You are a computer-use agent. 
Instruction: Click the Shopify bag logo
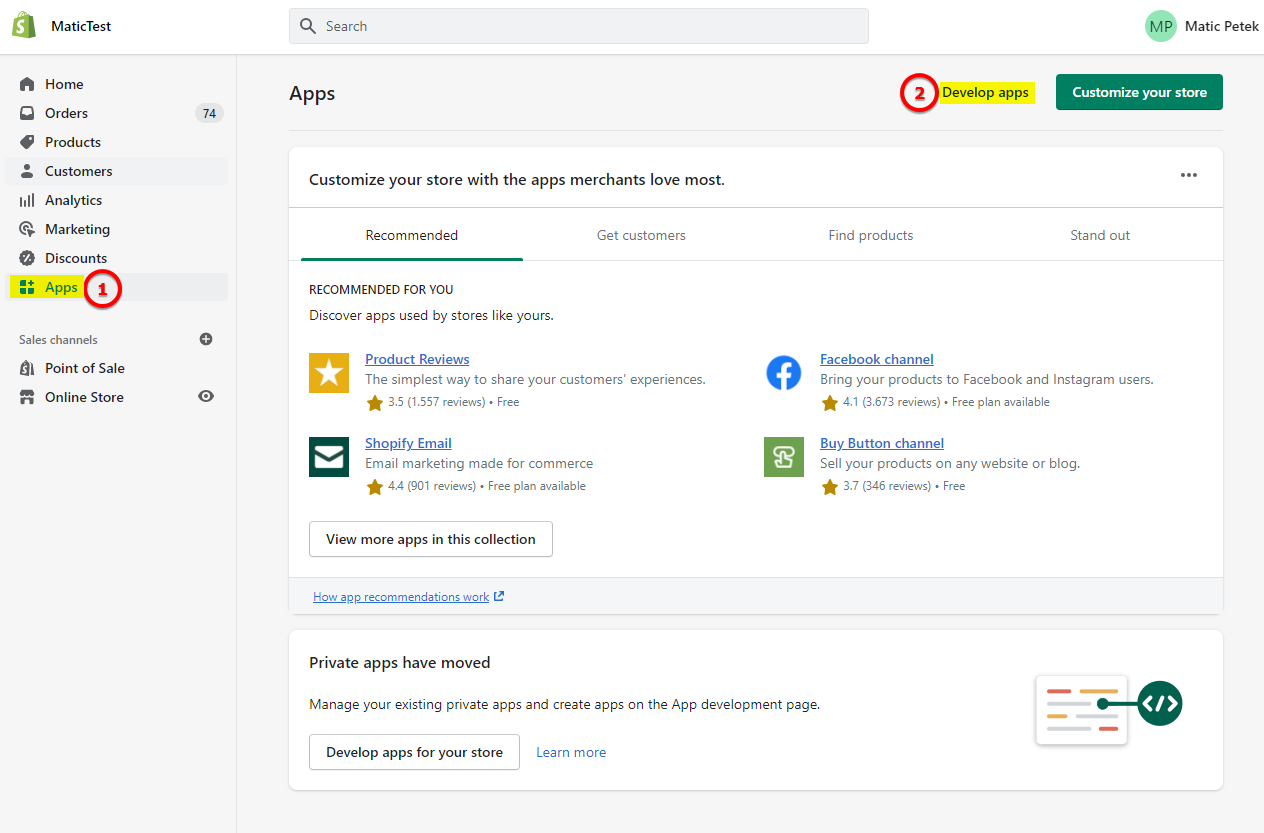tap(24, 26)
